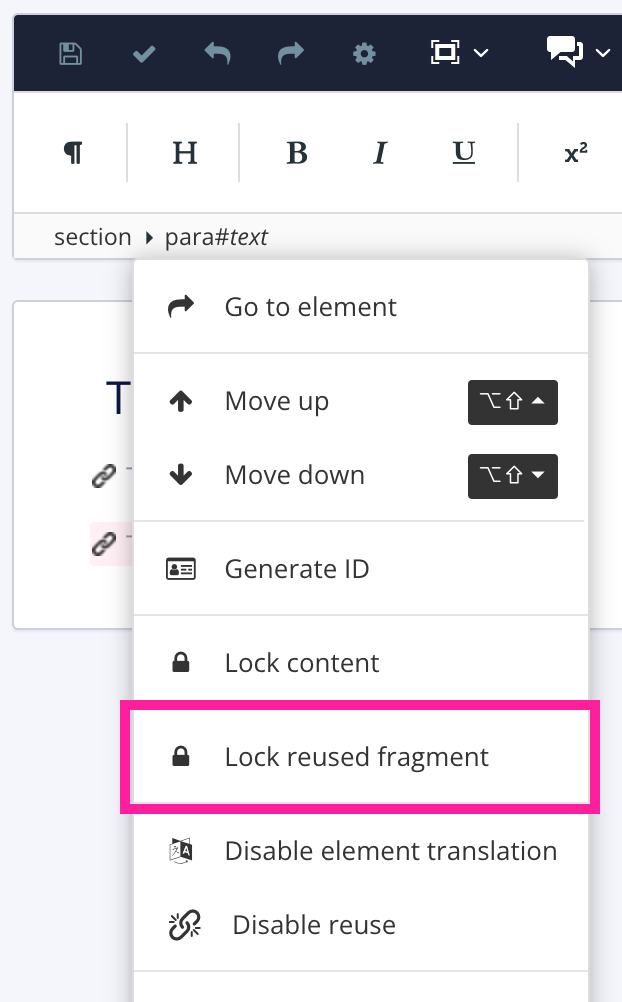Open the comments panel icon
622x1002 pixels.
click(x=565, y=52)
